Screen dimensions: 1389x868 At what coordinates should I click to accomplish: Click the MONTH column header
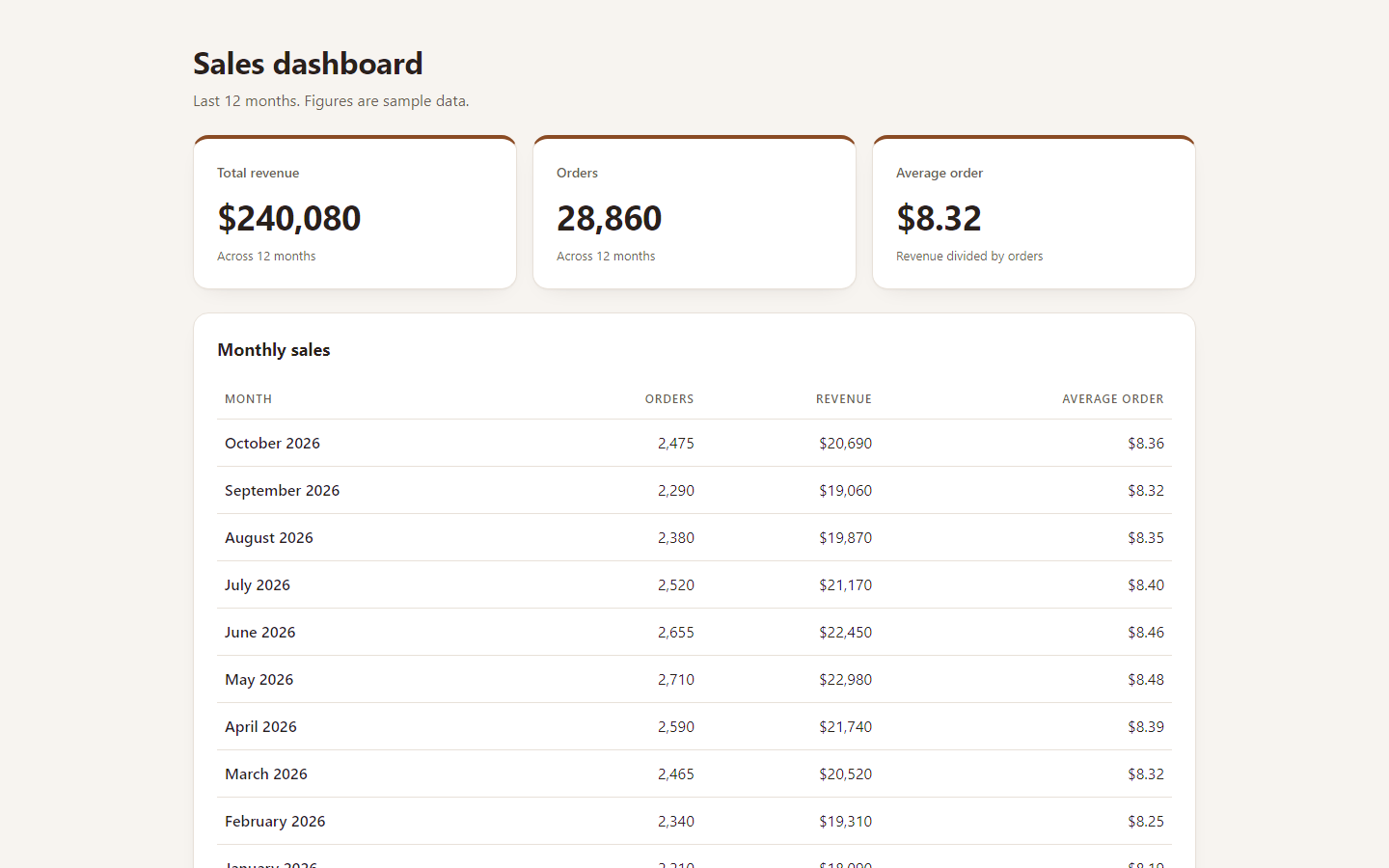tap(248, 399)
